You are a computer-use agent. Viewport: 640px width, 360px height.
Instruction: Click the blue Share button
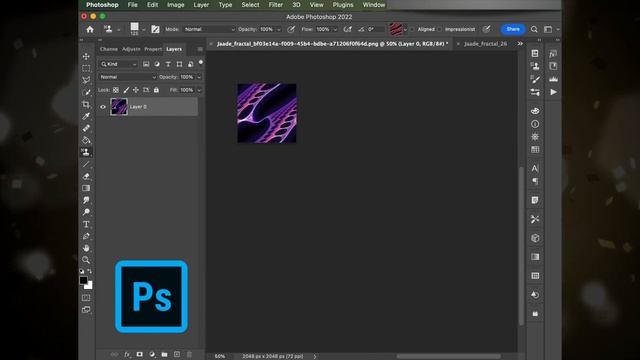tap(513, 29)
